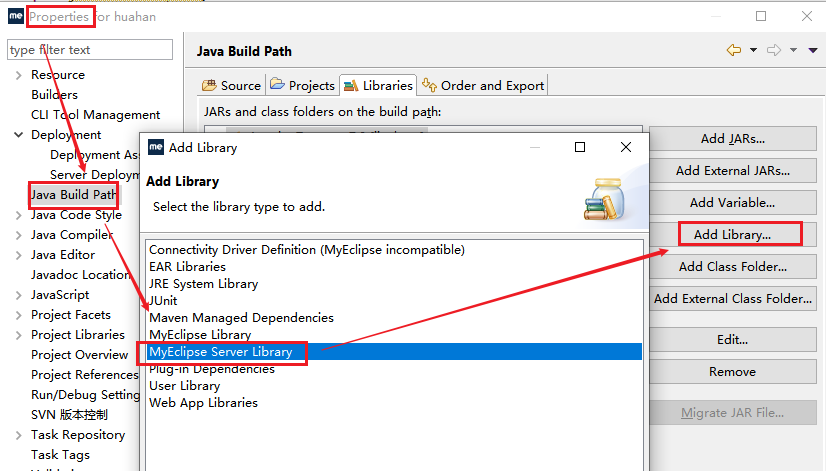Expand the Java Compiler node

click(19, 236)
